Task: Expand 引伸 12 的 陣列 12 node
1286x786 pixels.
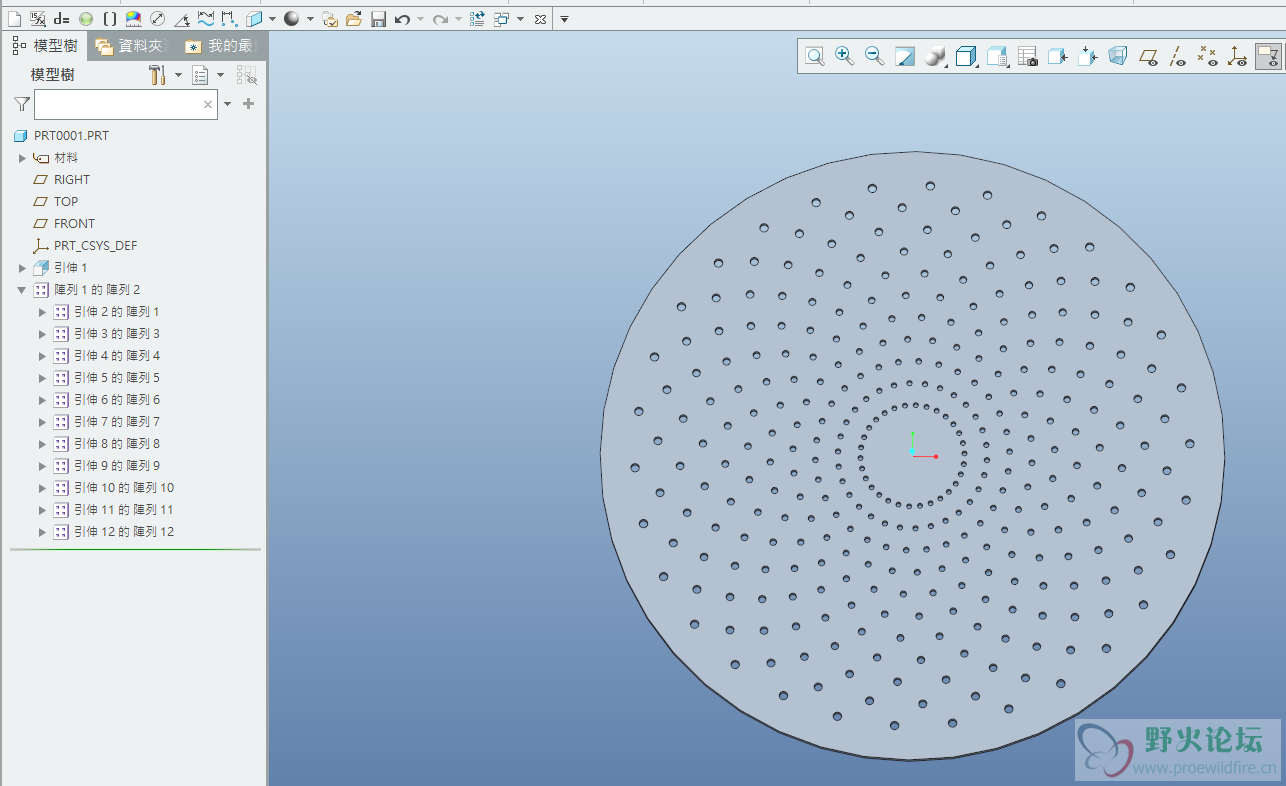Action: 42,532
